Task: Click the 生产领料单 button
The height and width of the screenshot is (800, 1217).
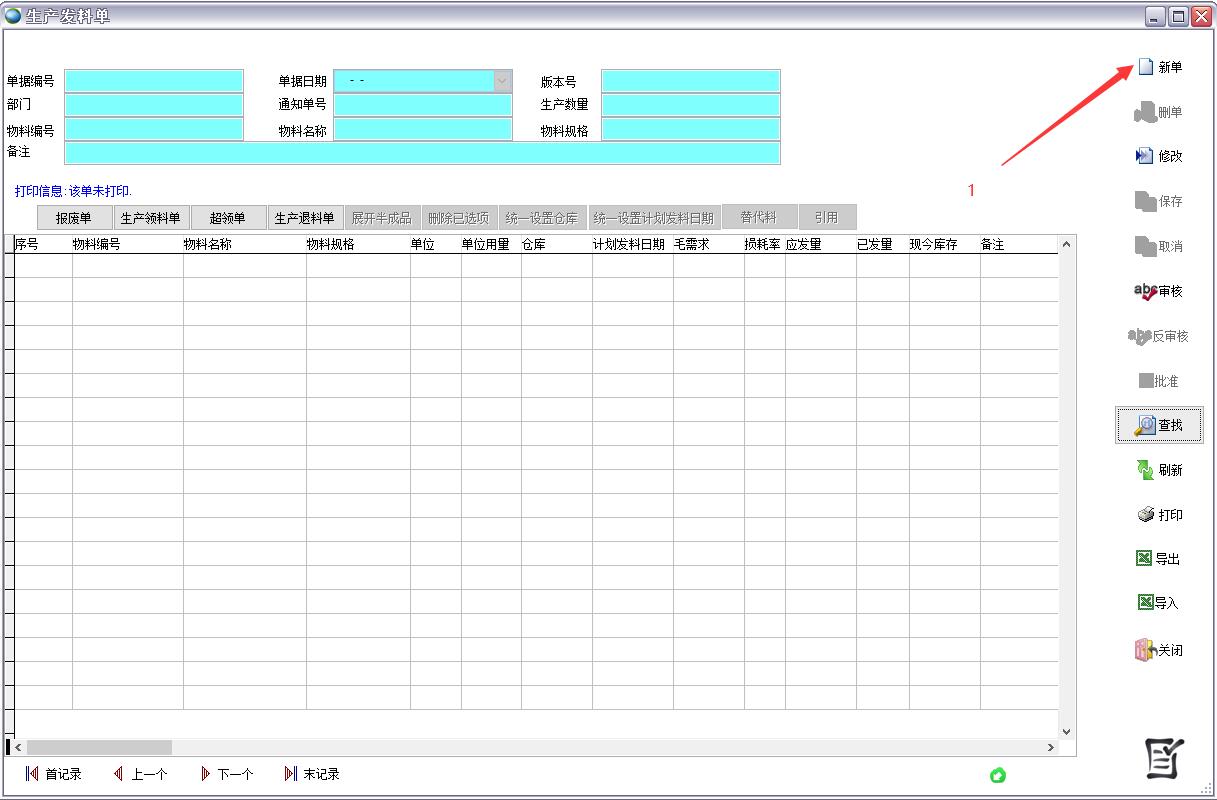Action: [150, 218]
